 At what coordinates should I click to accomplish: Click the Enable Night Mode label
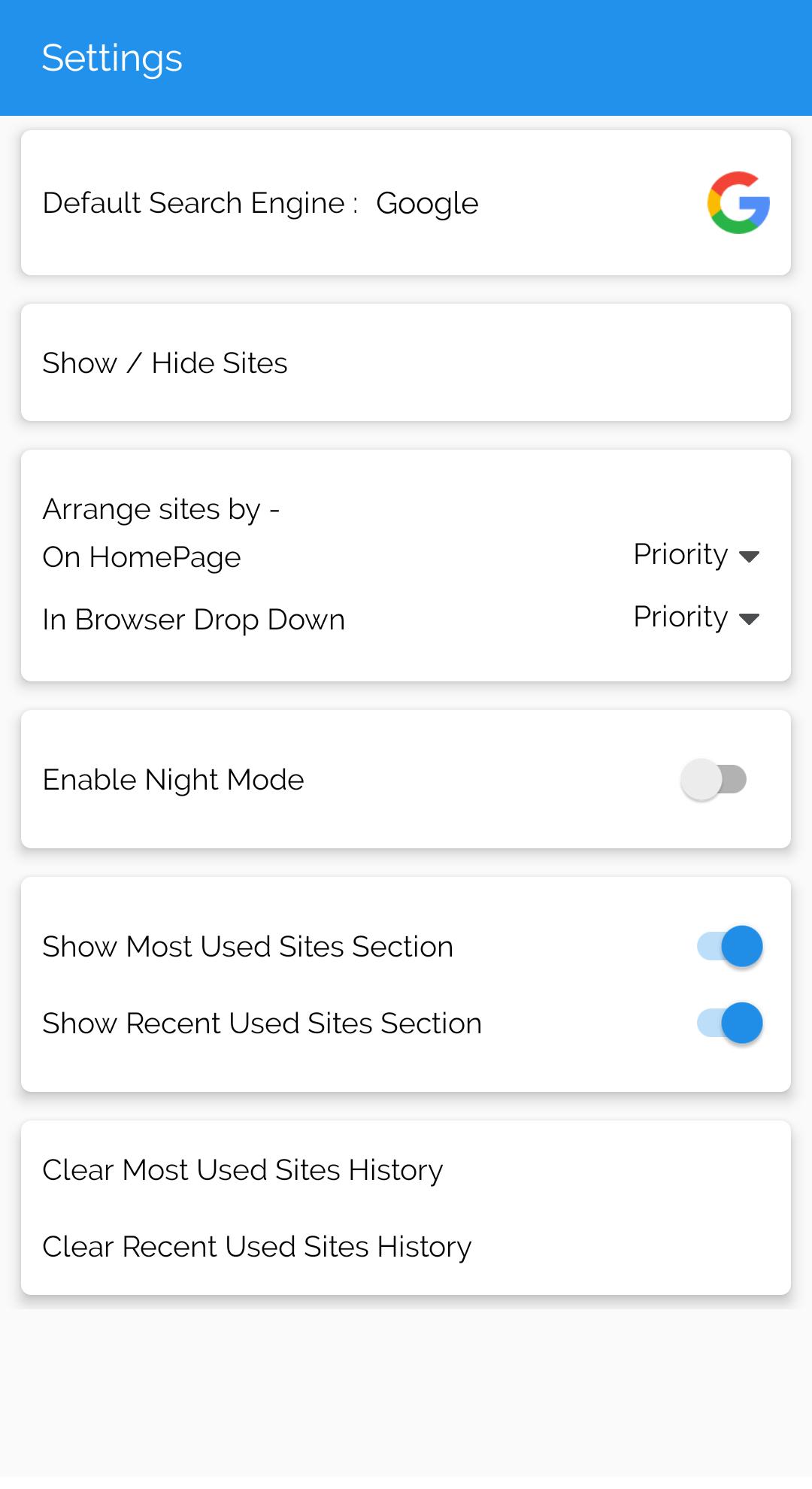173,780
